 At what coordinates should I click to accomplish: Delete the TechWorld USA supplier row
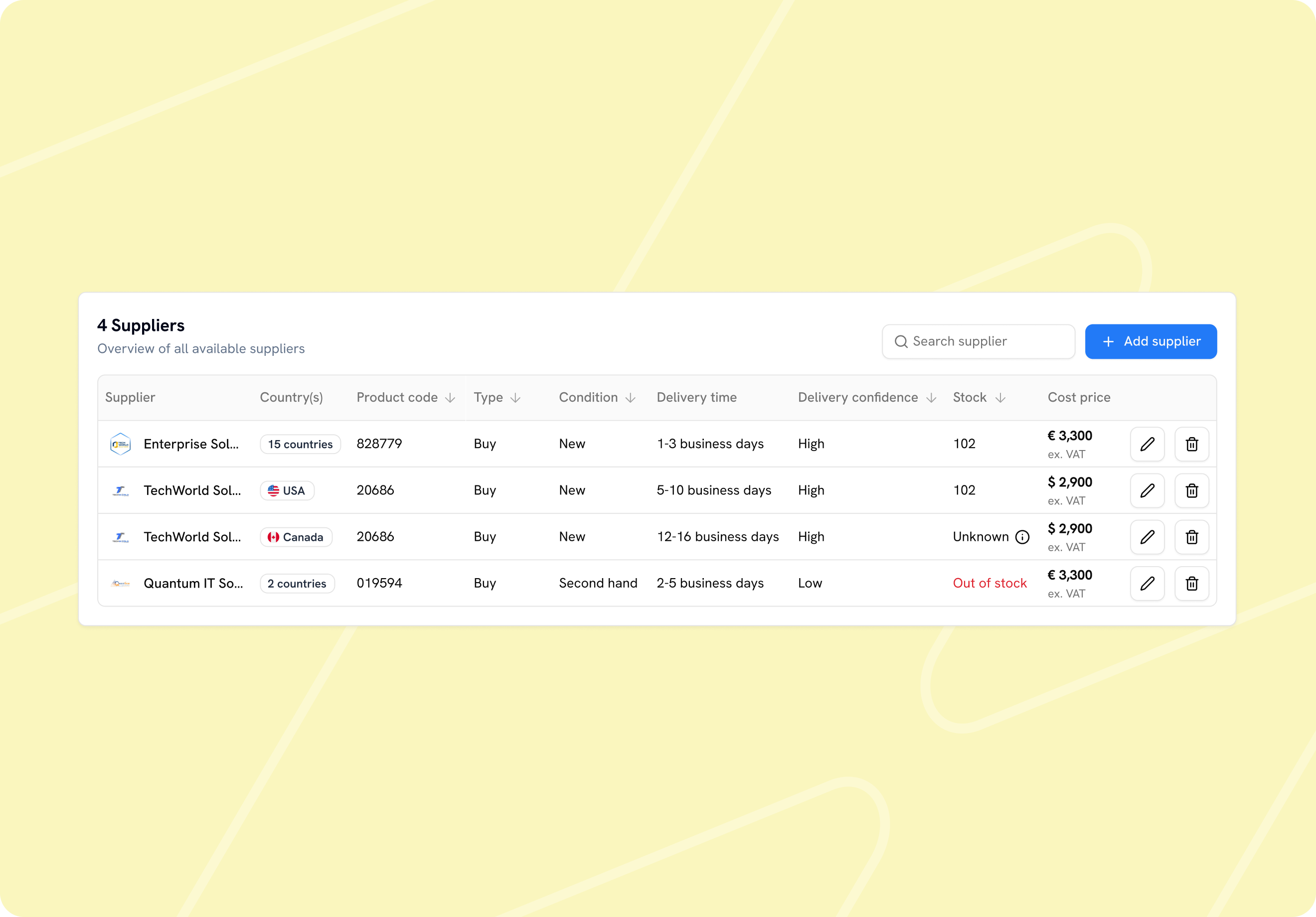tap(1191, 490)
